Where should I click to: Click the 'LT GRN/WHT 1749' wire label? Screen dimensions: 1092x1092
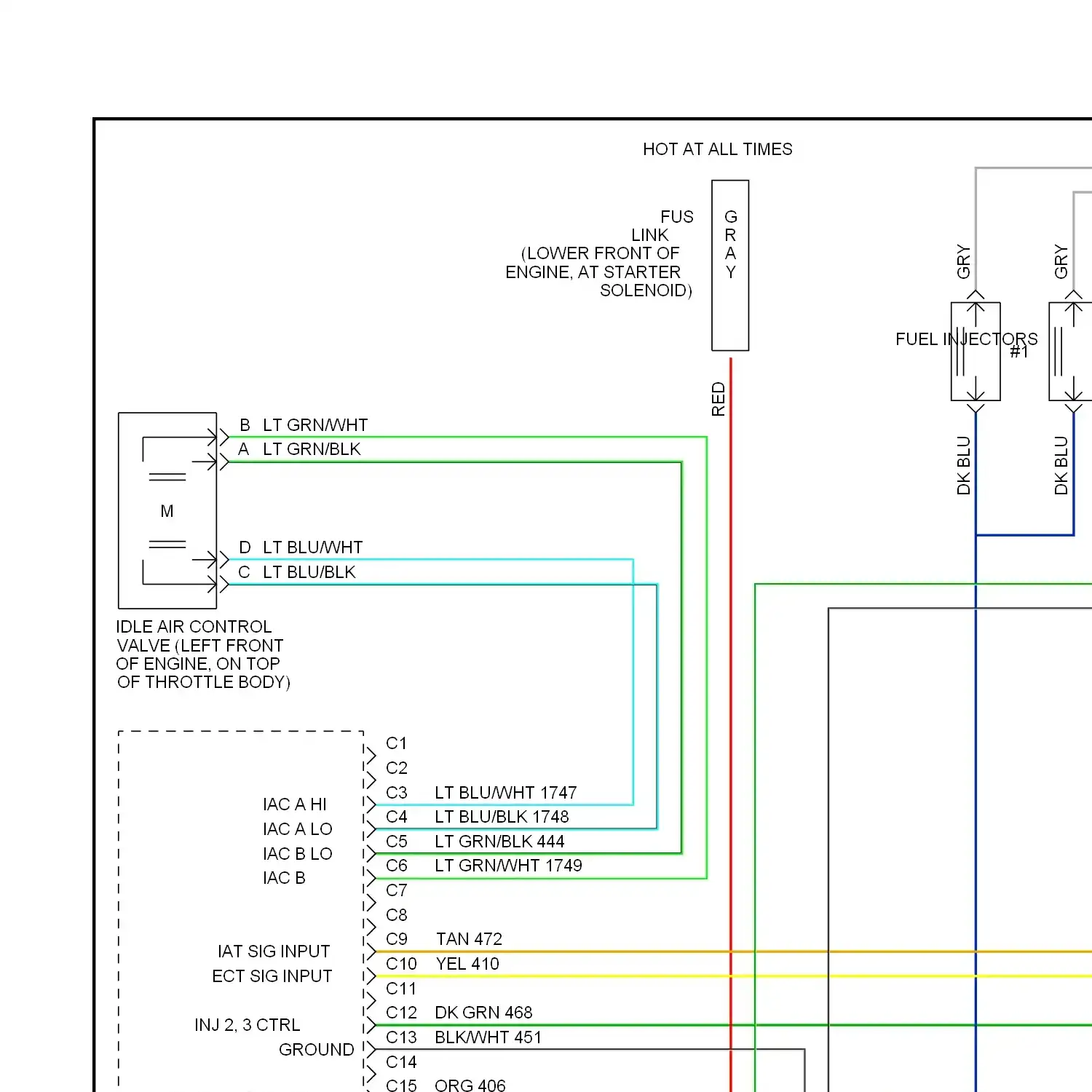click(x=508, y=866)
